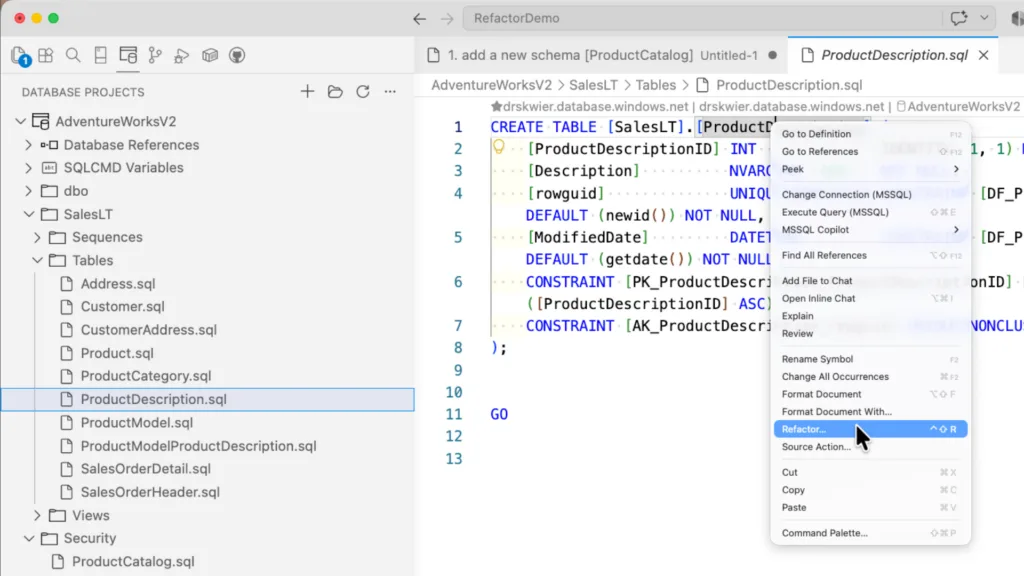Image resolution: width=1024 pixels, height=576 pixels.
Task: Choose Add File to Chat
Action: click(x=871, y=281)
